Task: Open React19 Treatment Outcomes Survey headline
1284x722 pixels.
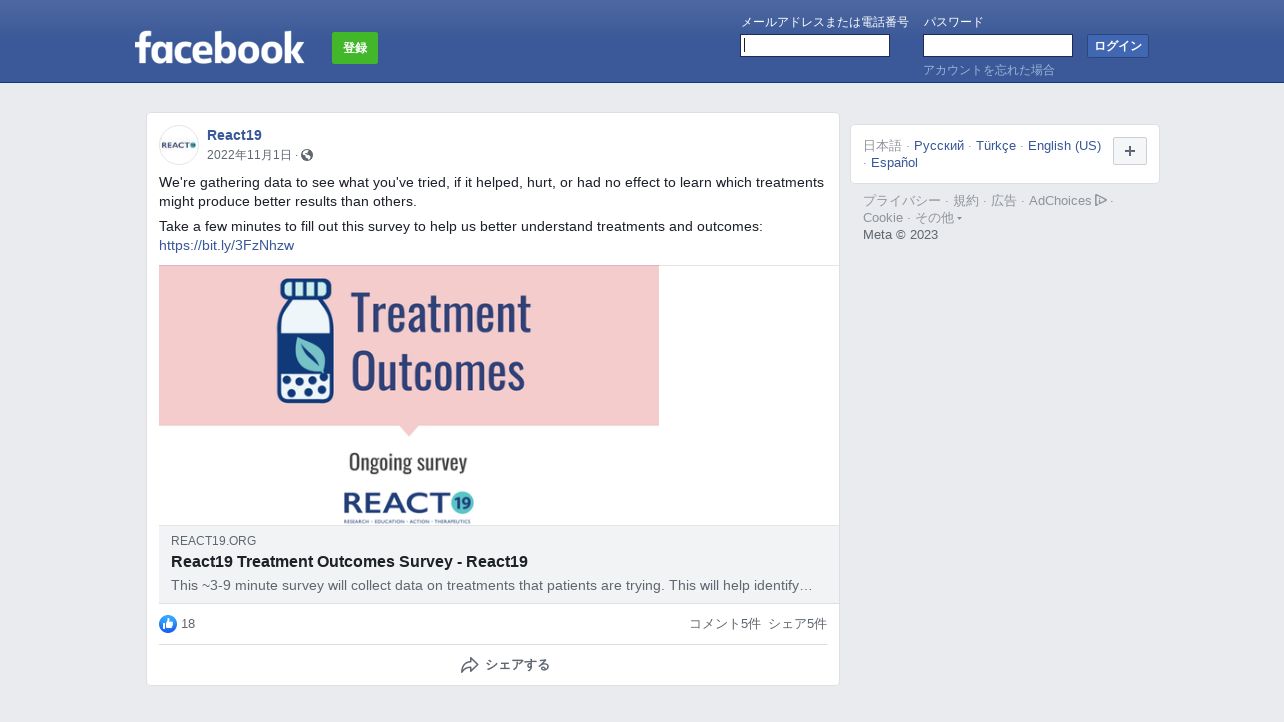Action: pos(349,561)
